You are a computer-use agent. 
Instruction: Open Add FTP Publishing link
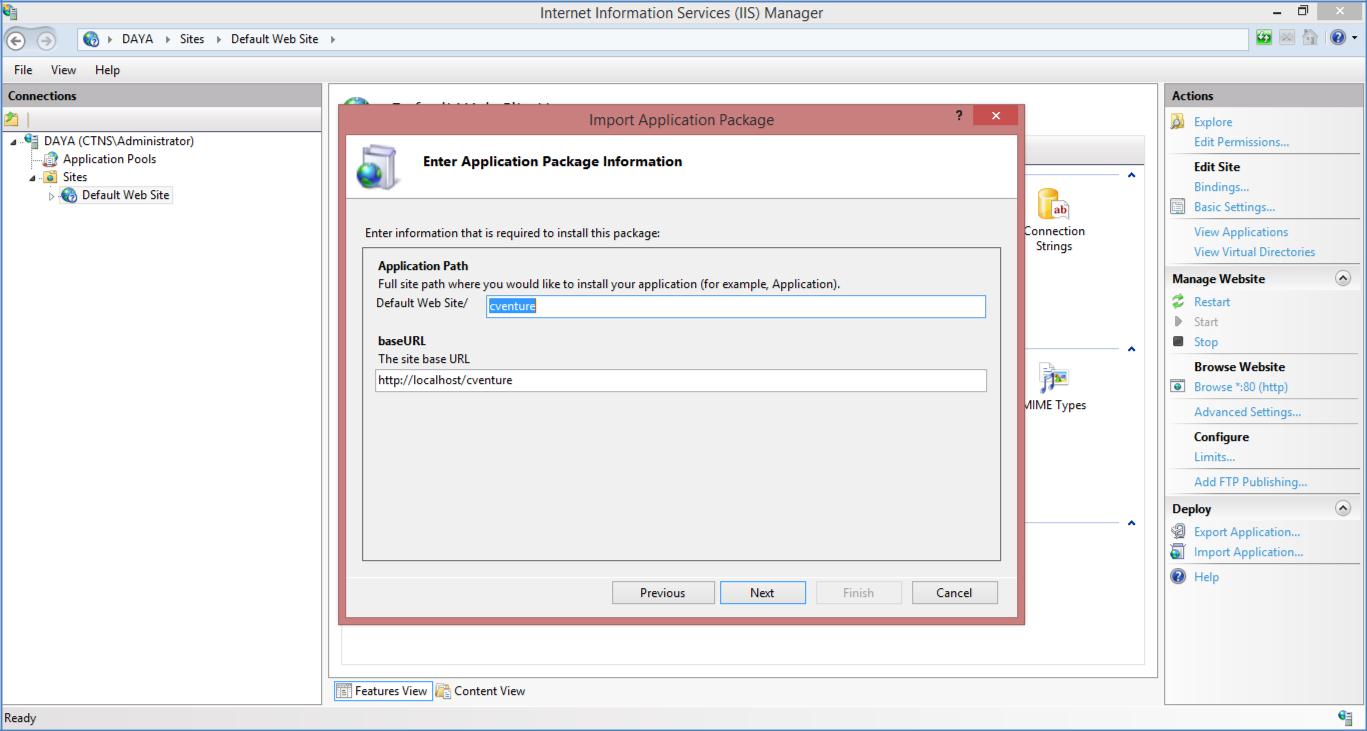(1250, 482)
